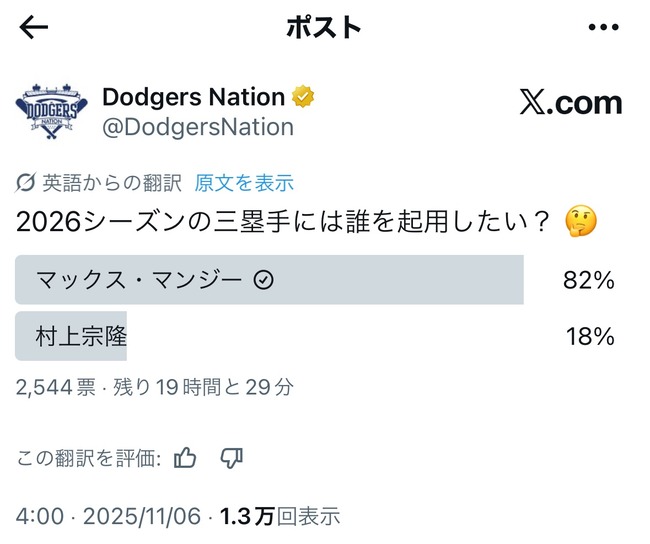The width and height of the screenshot is (650, 544).
Task: Click the X.com logo
Action: pyautogui.click(x=570, y=102)
